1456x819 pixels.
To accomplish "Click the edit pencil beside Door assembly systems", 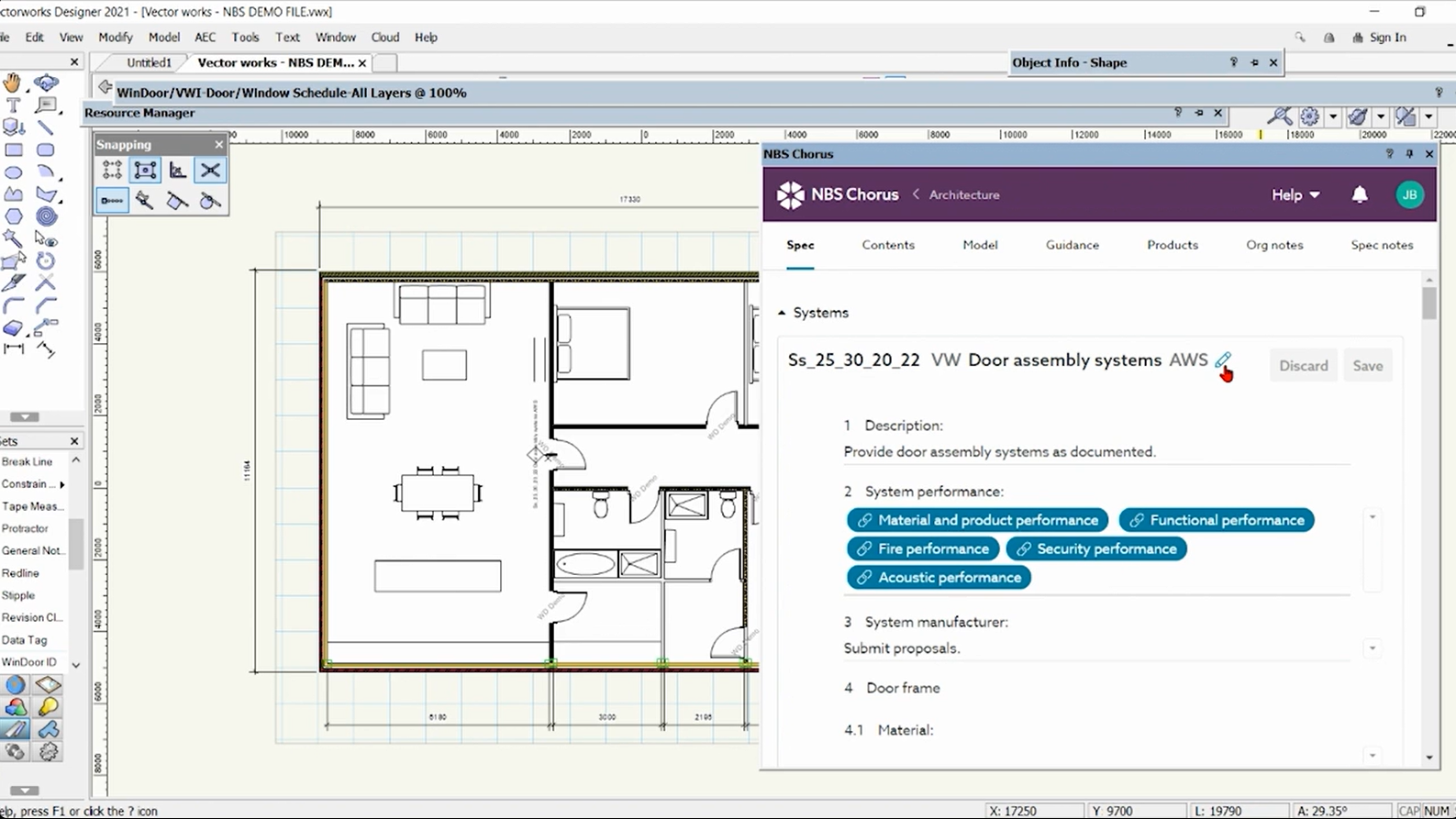I will pyautogui.click(x=1222, y=360).
